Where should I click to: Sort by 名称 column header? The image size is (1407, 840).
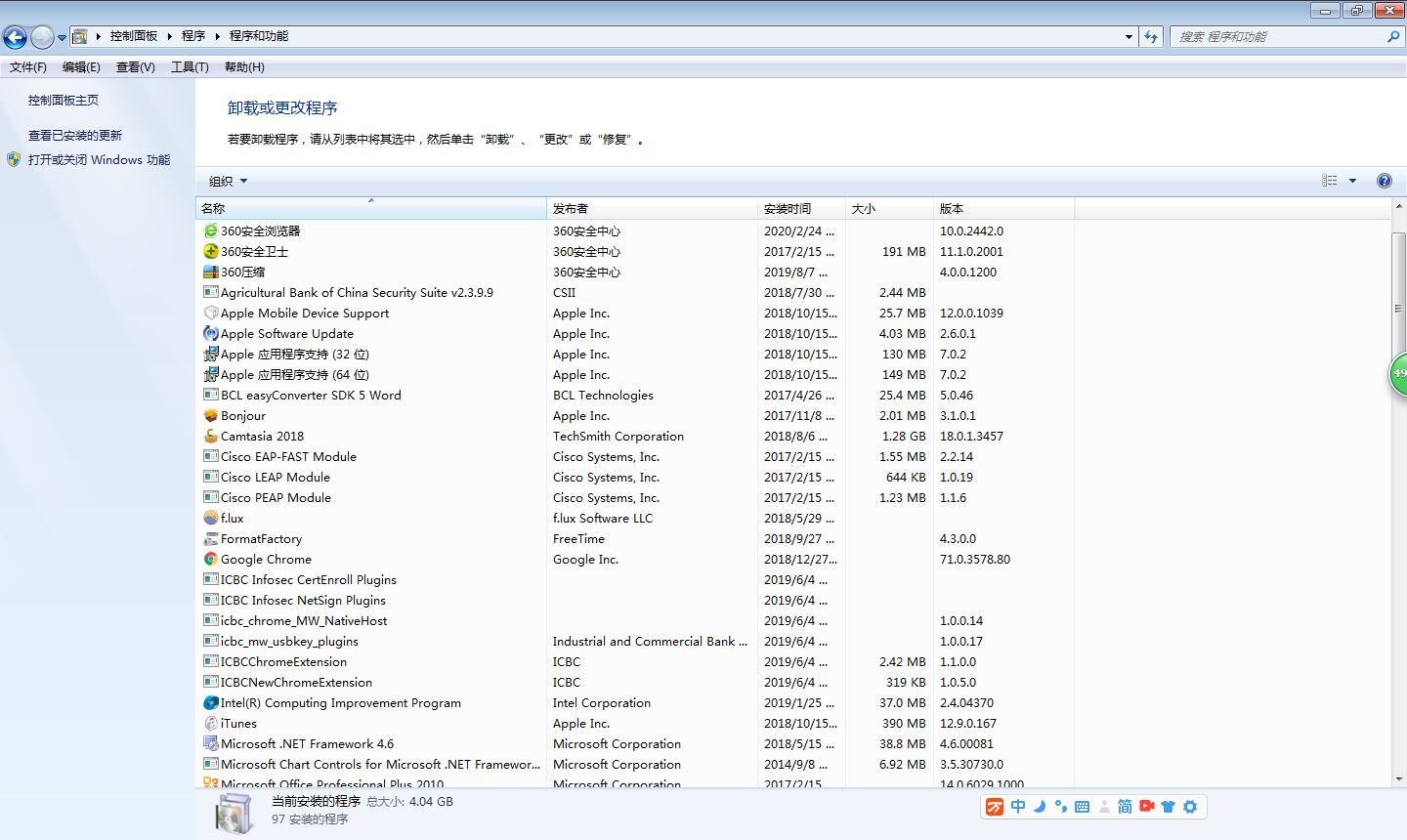(x=371, y=208)
